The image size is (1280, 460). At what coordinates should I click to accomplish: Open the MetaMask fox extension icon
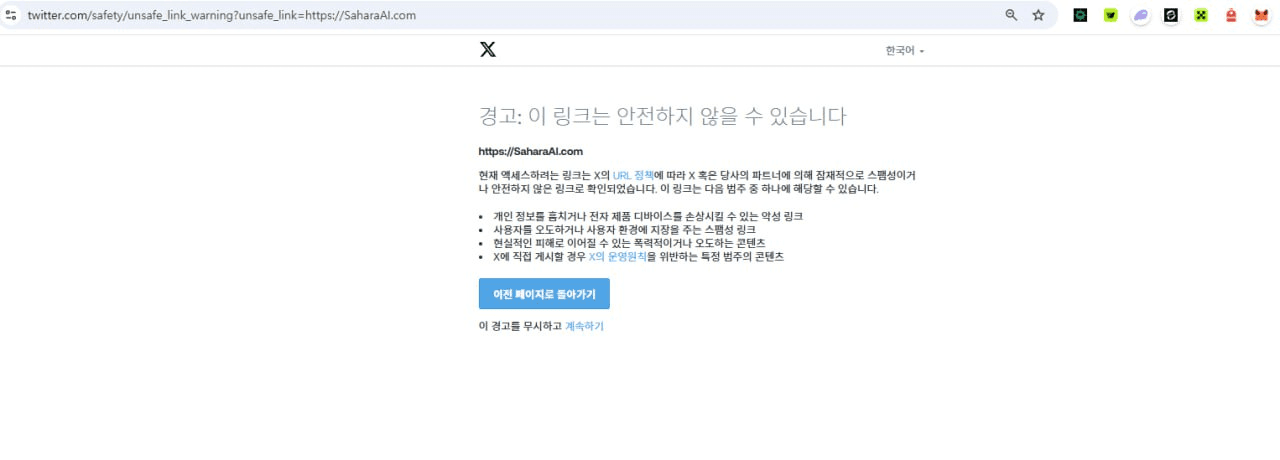pos(1262,15)
